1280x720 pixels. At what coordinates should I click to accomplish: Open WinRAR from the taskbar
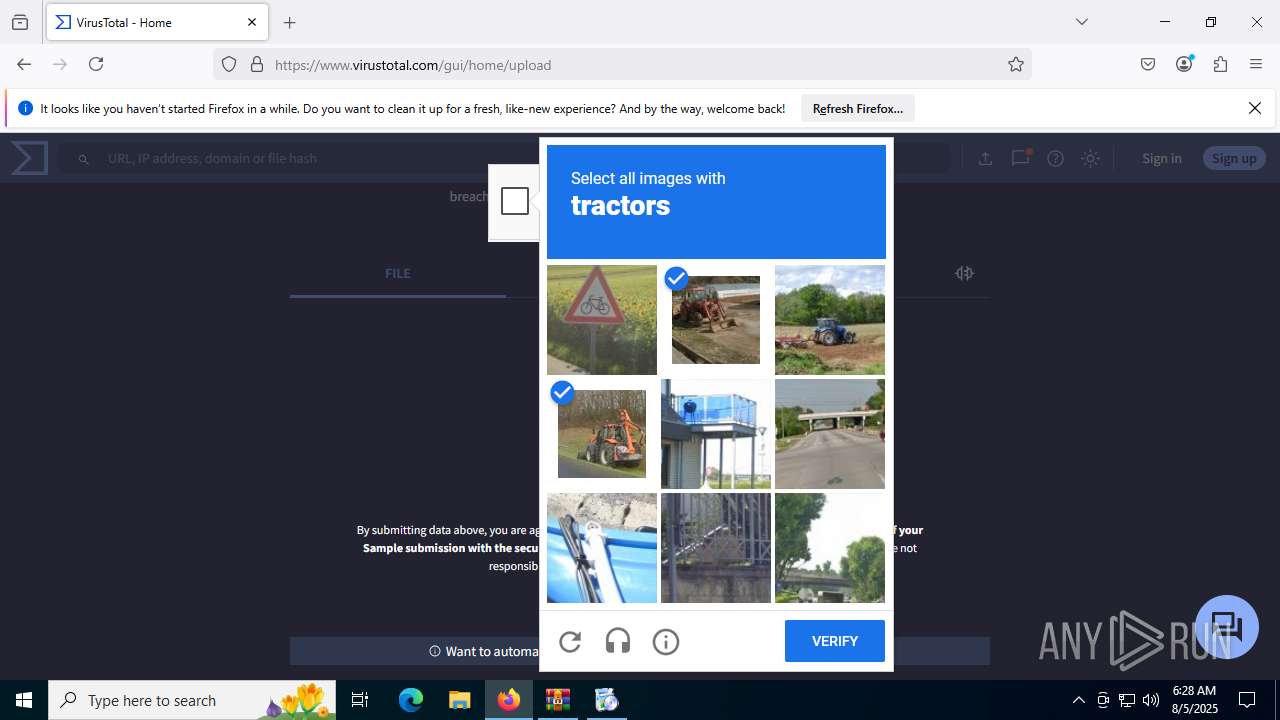coord(557,700)
